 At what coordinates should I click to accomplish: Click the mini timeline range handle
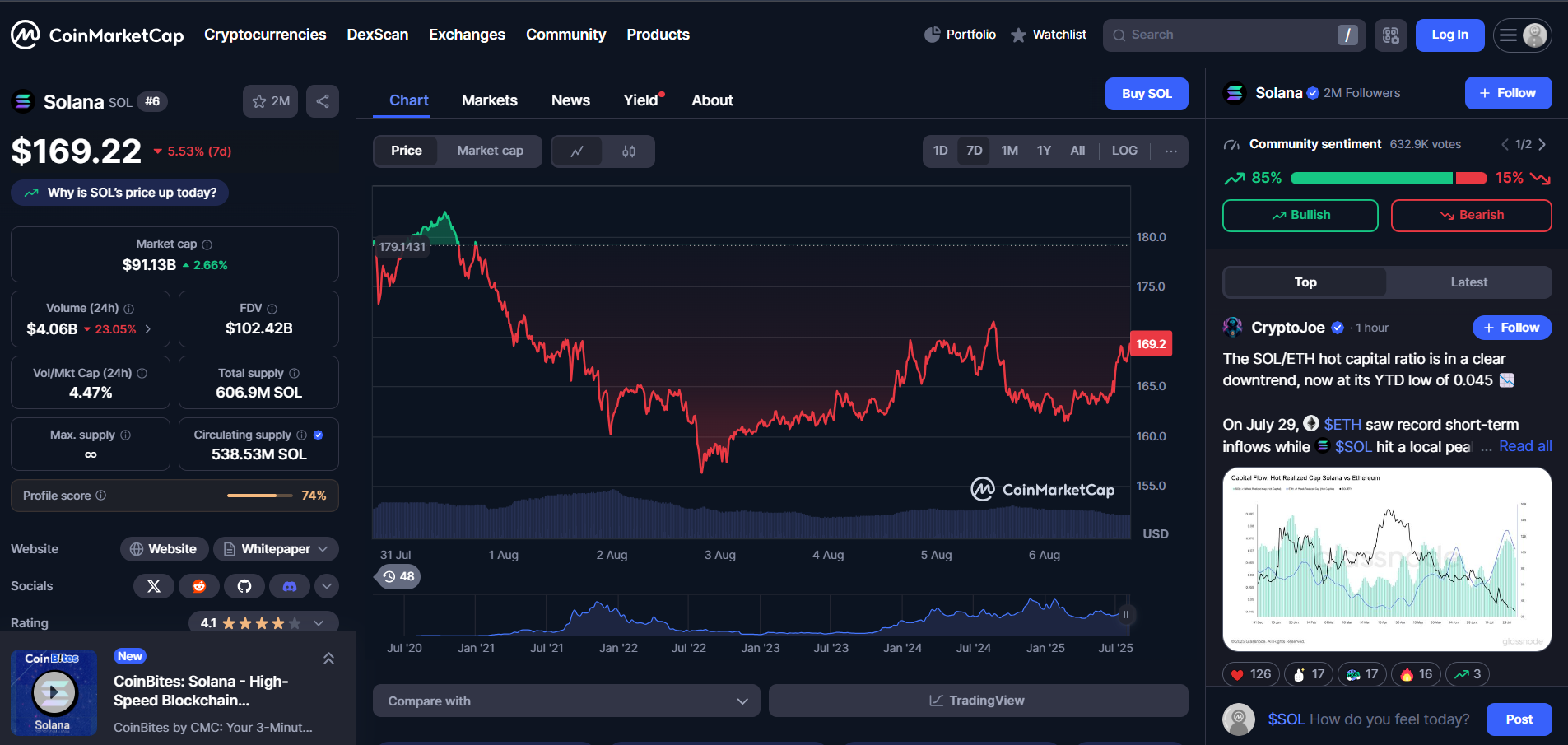pyautogui.click(x=1126, y=614)
